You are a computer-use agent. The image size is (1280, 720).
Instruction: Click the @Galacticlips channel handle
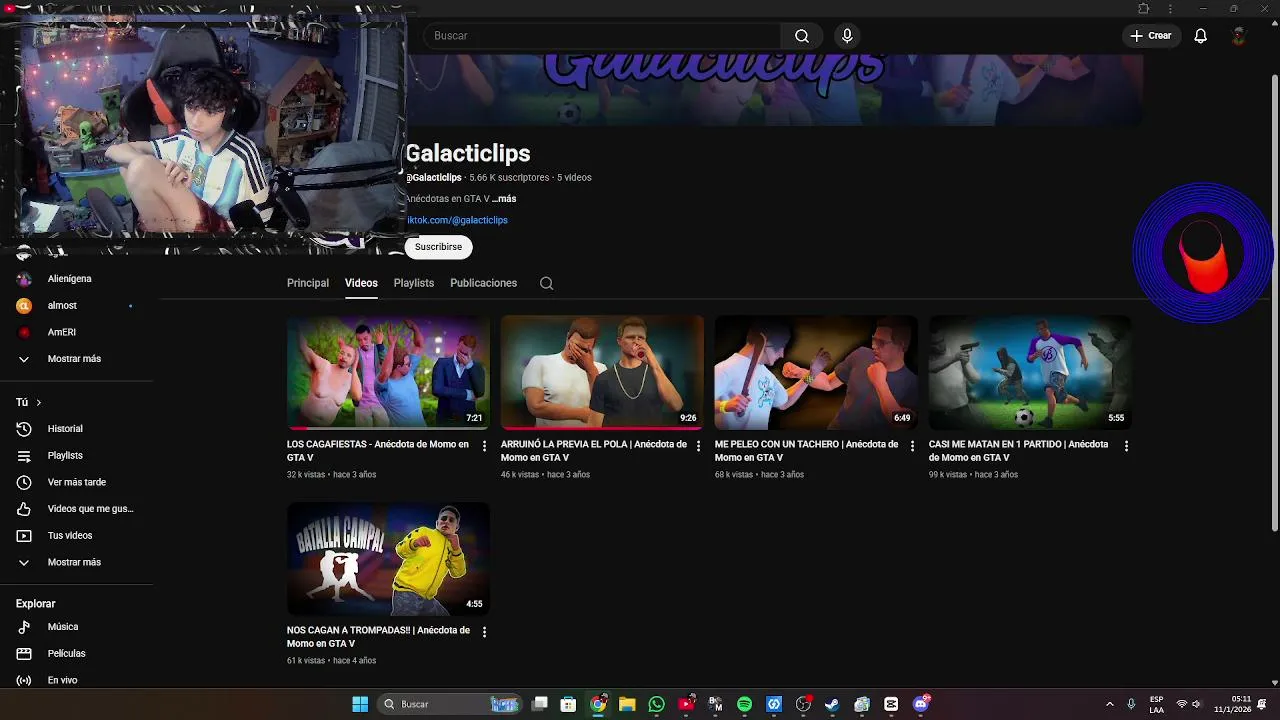434,178
